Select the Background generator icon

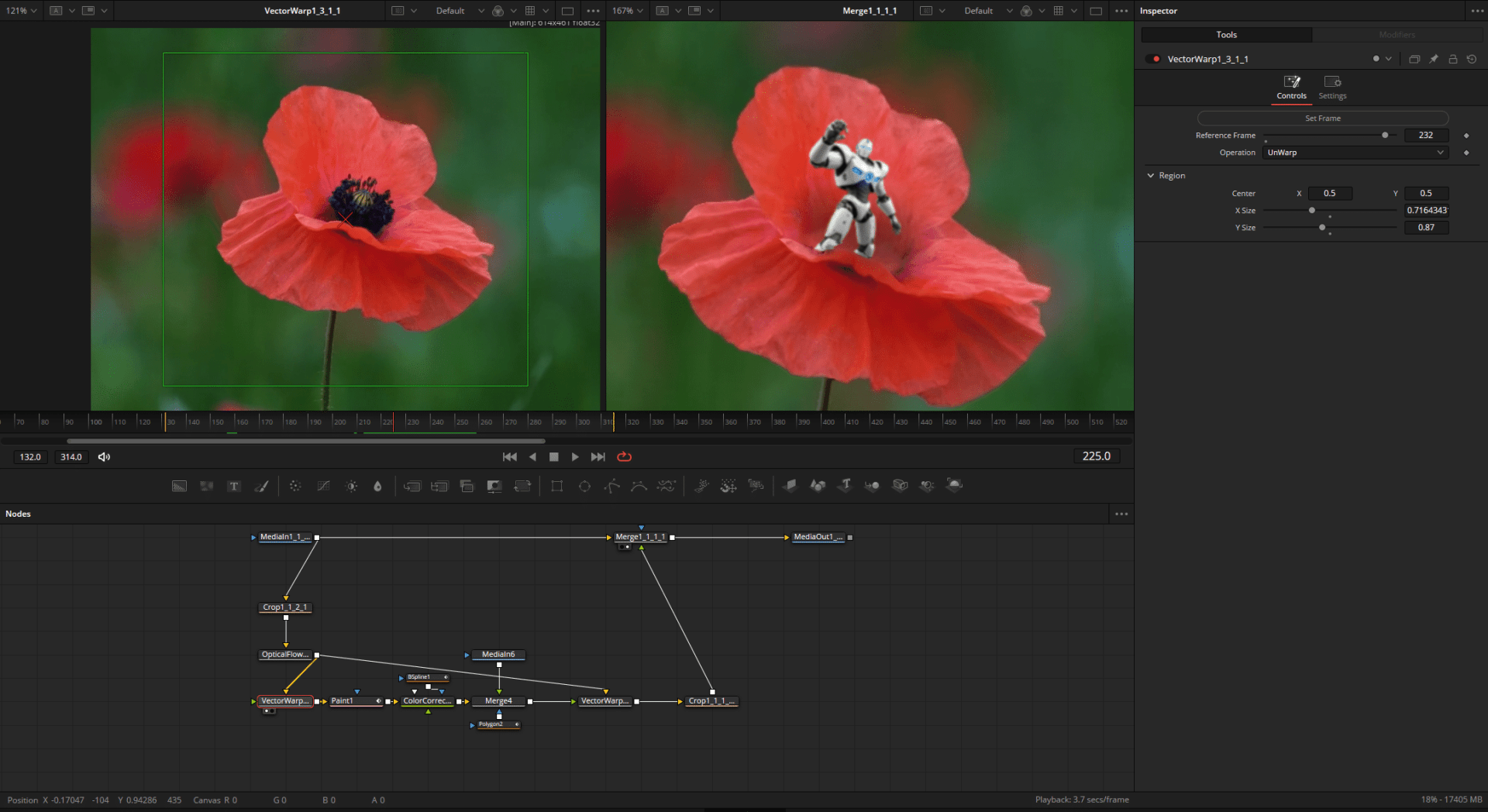click(x=179, y=486)
